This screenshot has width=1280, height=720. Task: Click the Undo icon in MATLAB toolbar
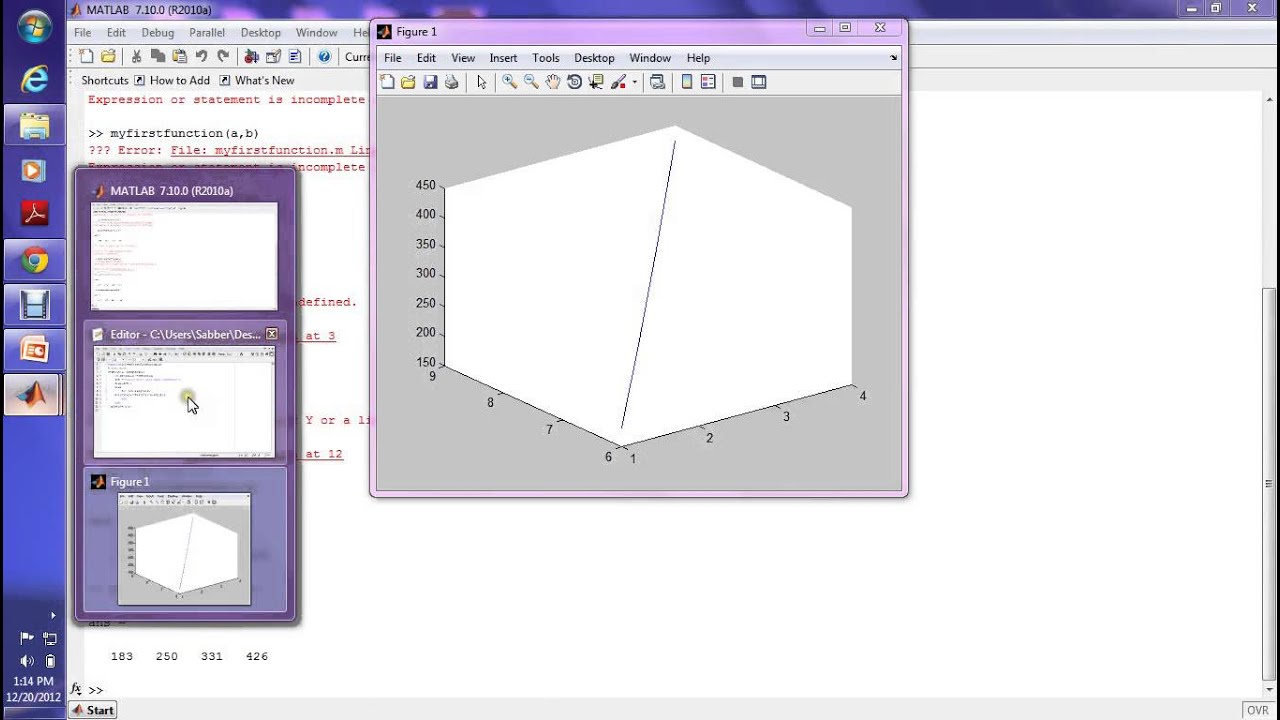[201, 56]
